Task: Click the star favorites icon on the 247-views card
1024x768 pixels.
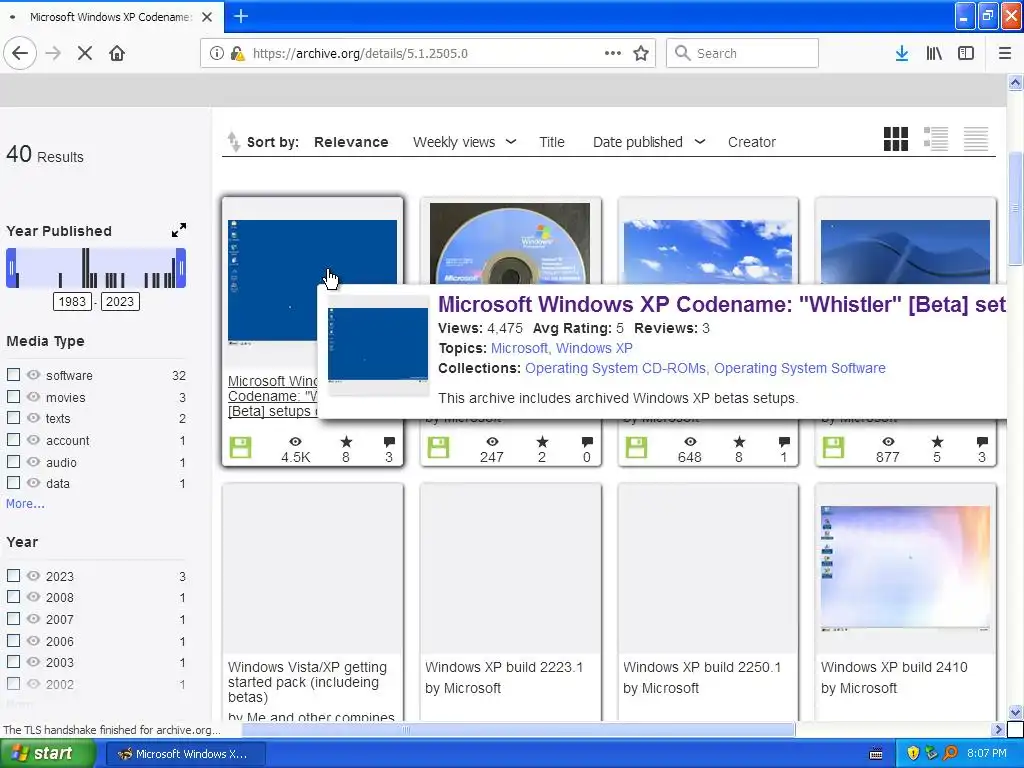Action: tap(542, 442)
